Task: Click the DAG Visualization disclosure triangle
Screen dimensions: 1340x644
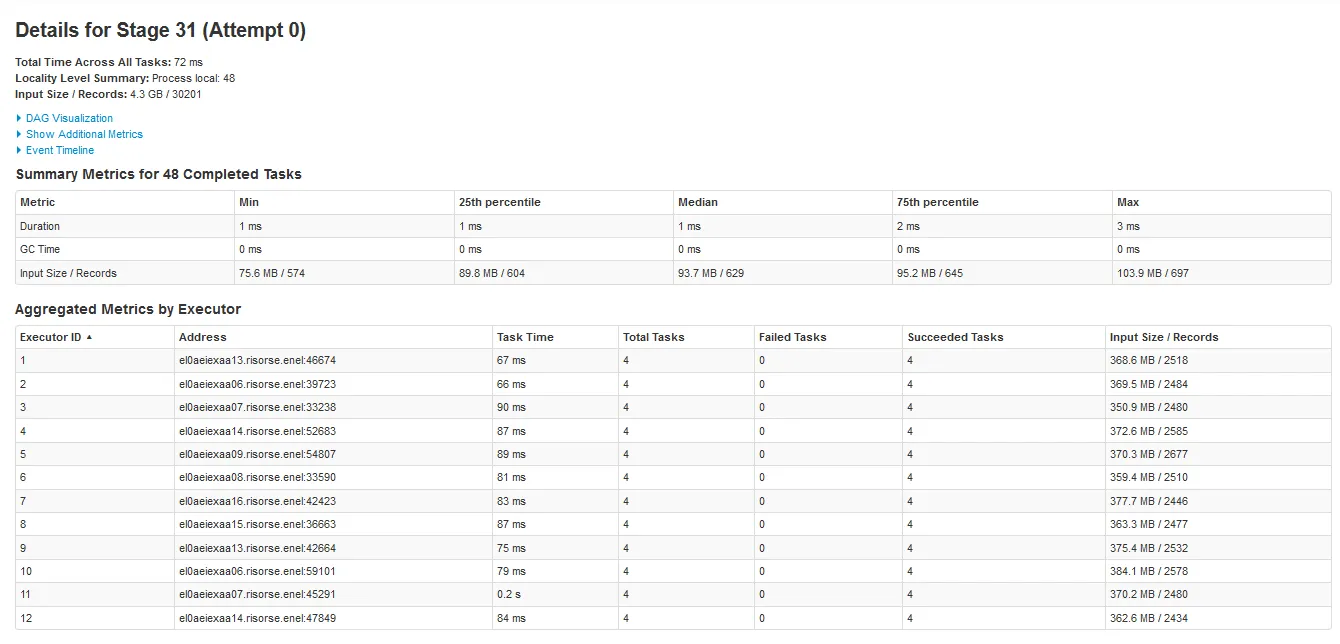Action: pyautogui.click(x=19, y=118)
